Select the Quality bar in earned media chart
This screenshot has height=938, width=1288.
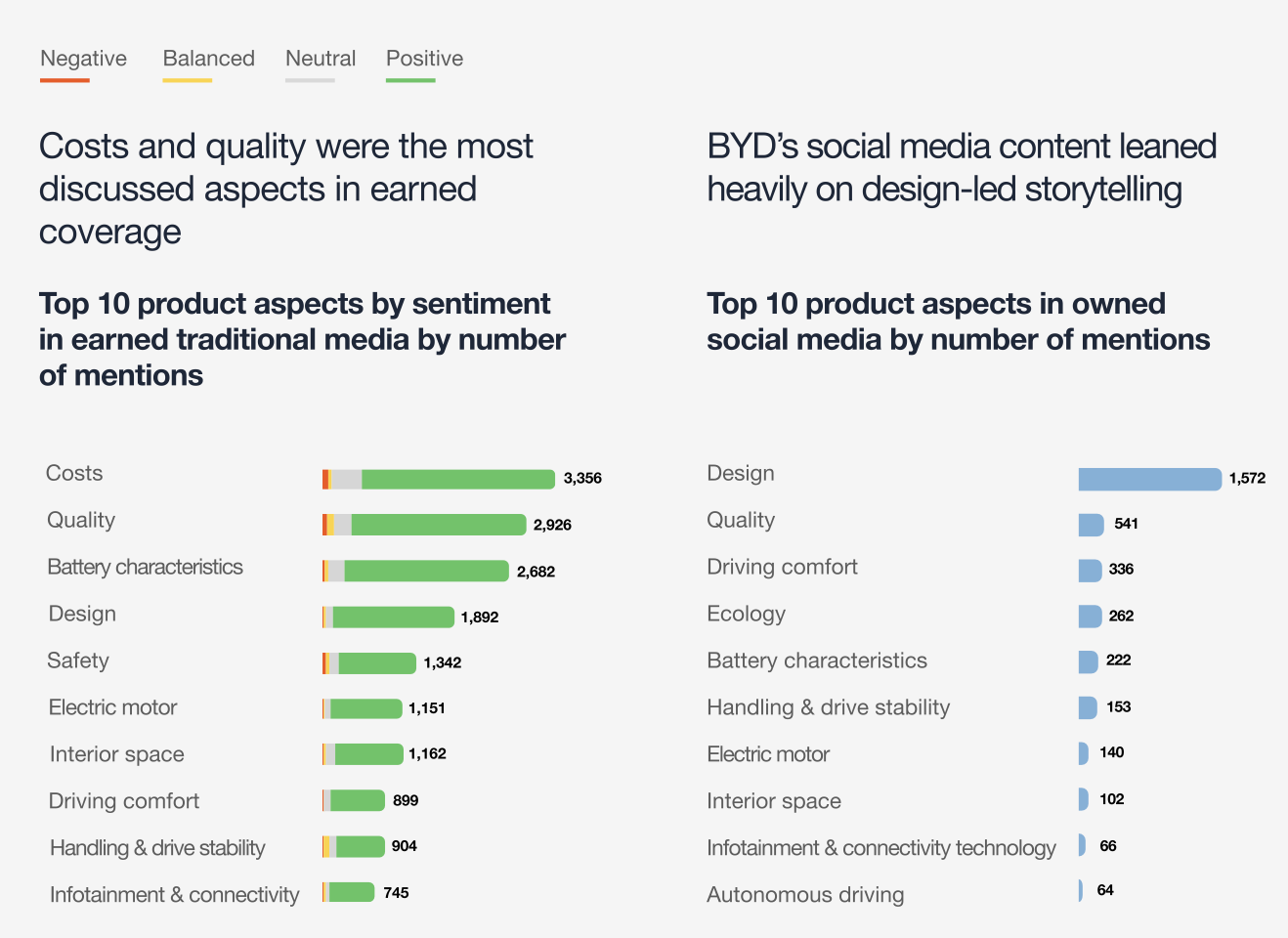tap(438, 525)
